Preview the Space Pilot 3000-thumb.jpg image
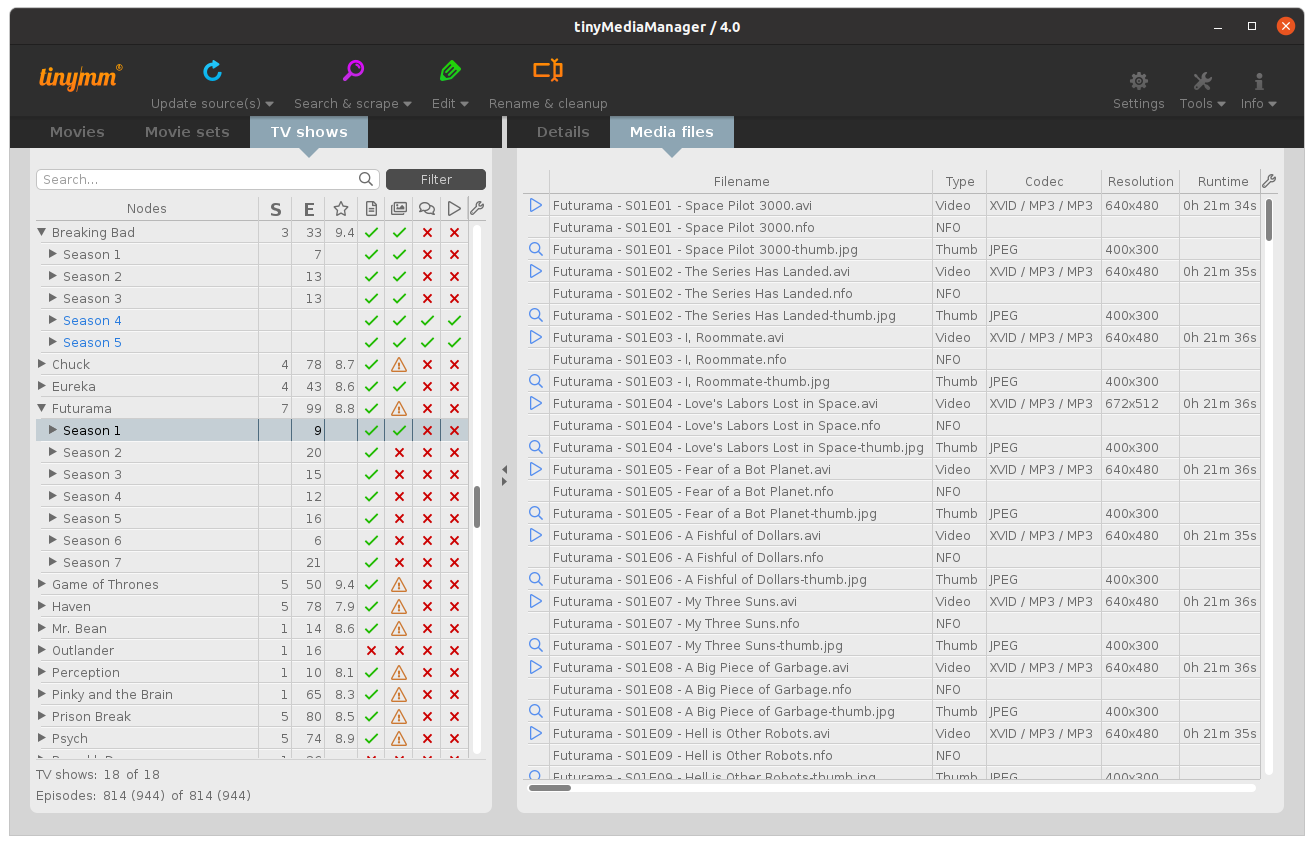 536,249
